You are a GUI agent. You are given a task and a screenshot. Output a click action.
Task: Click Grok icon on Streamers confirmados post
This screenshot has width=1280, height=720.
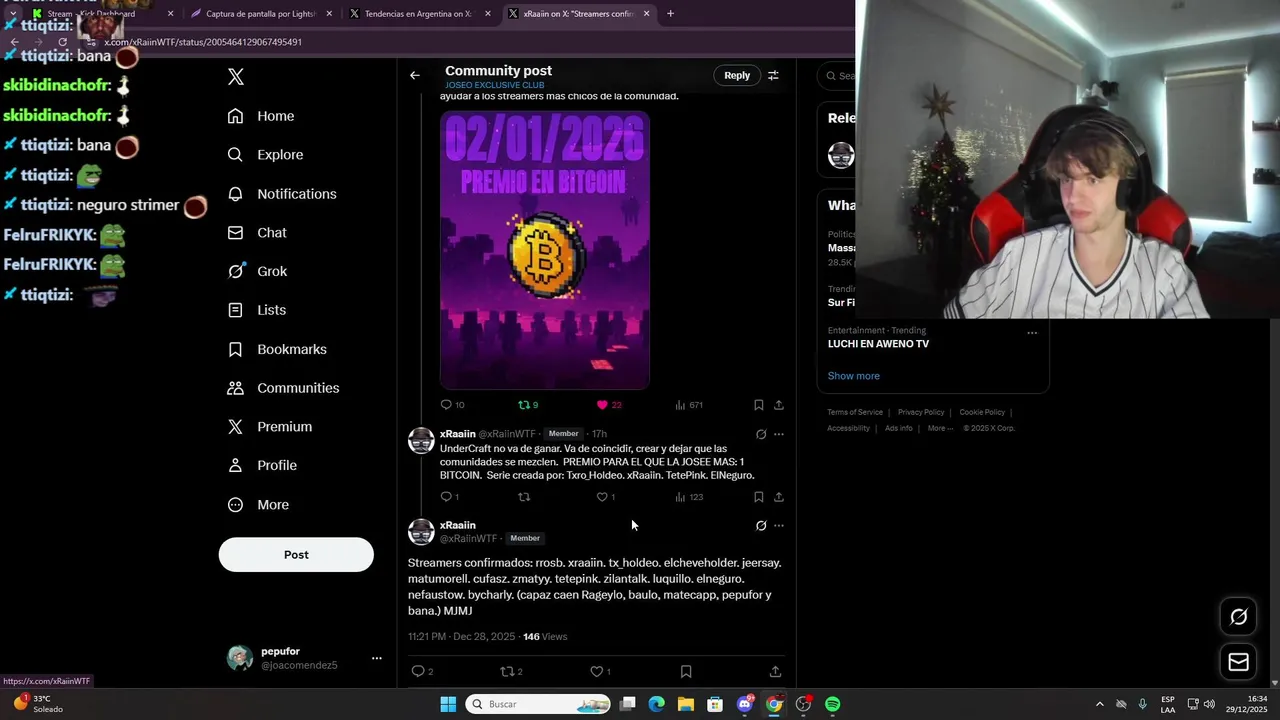(761, 525)
